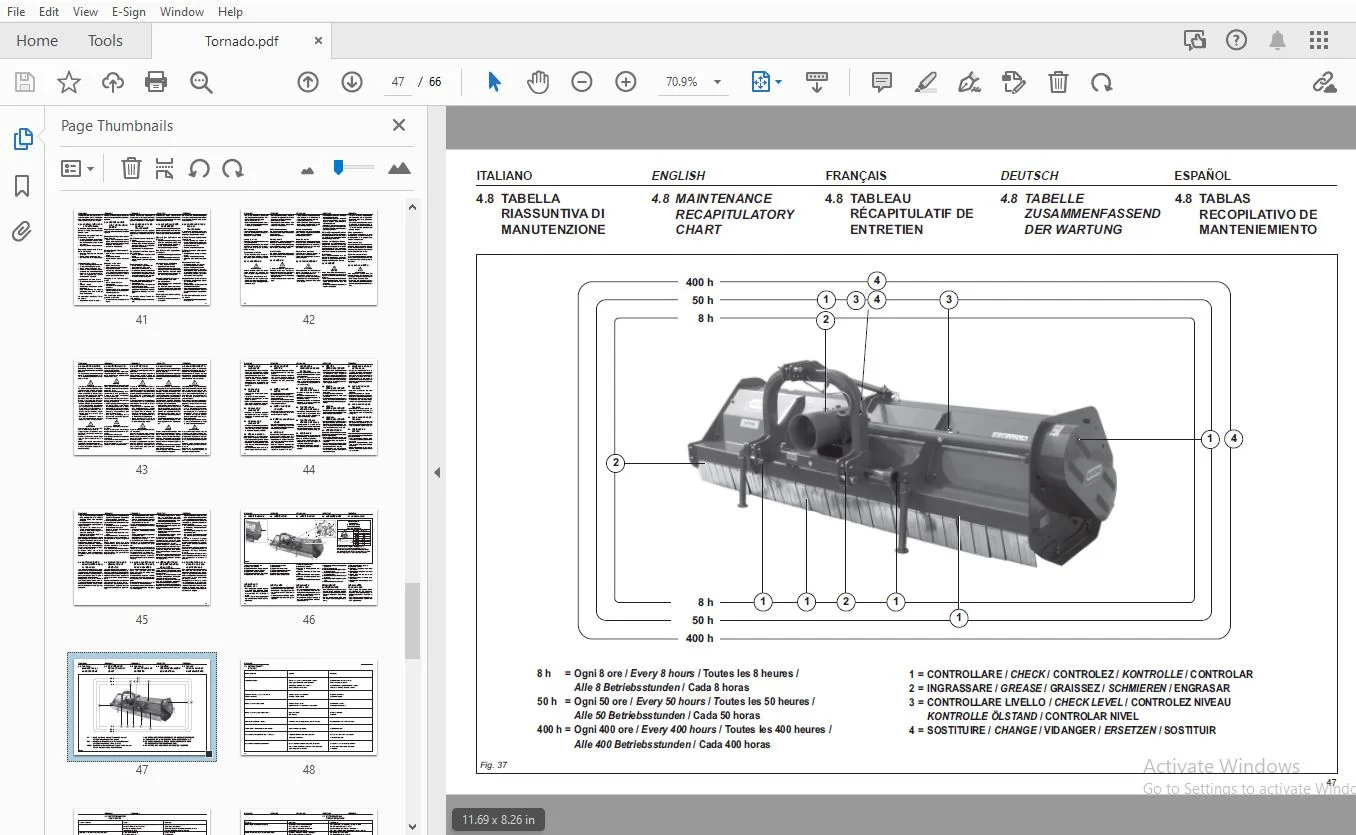1356x835 pixels.
Task: Select page 41 thumbnail
Action: point(141,258)
